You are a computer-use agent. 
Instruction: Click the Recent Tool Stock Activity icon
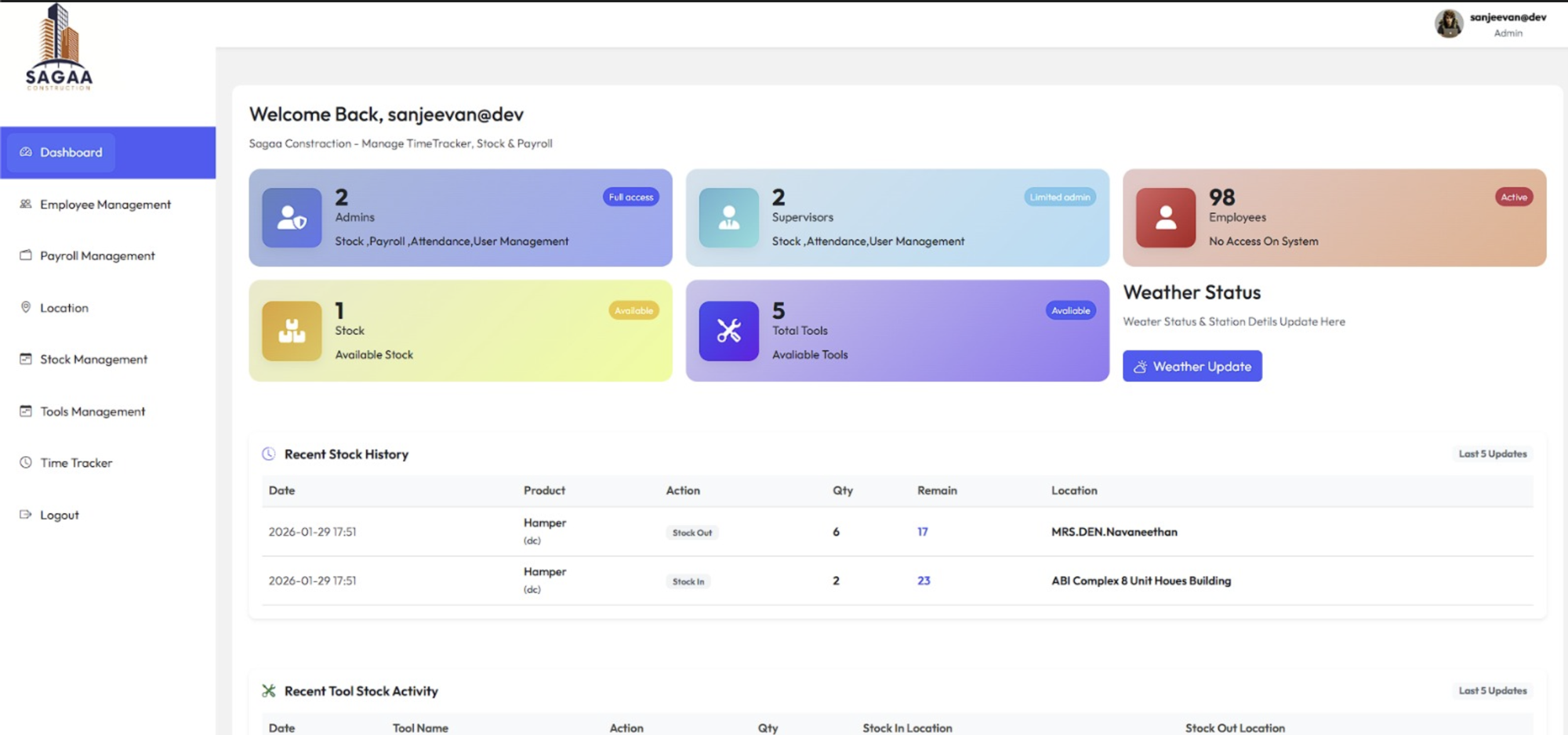pyautogui.click(x=268, y=691)
